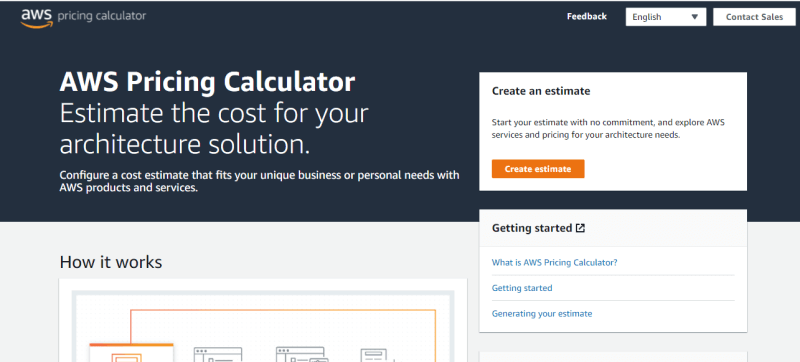The image size is (800, 362).
Task: Open What is AWS Pricing Calculator? link
Action: [x=555, y=263]
